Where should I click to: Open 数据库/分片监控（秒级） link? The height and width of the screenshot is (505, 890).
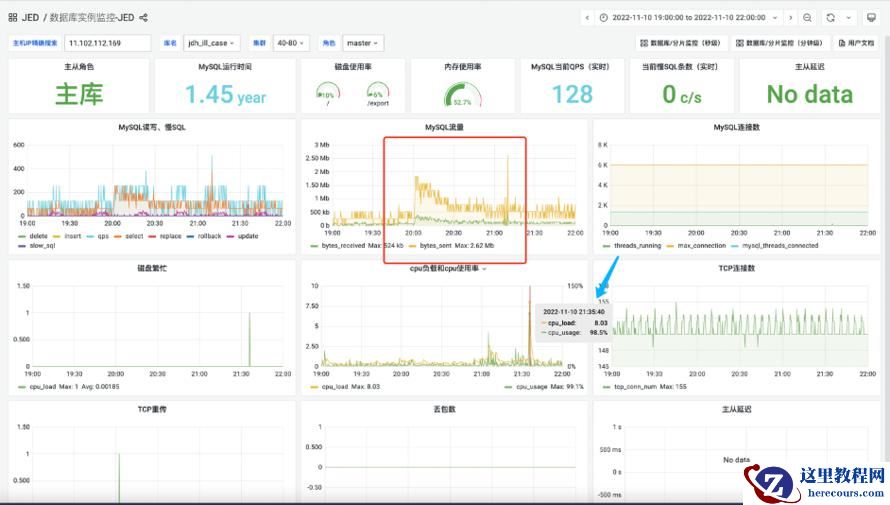[682, 43]
